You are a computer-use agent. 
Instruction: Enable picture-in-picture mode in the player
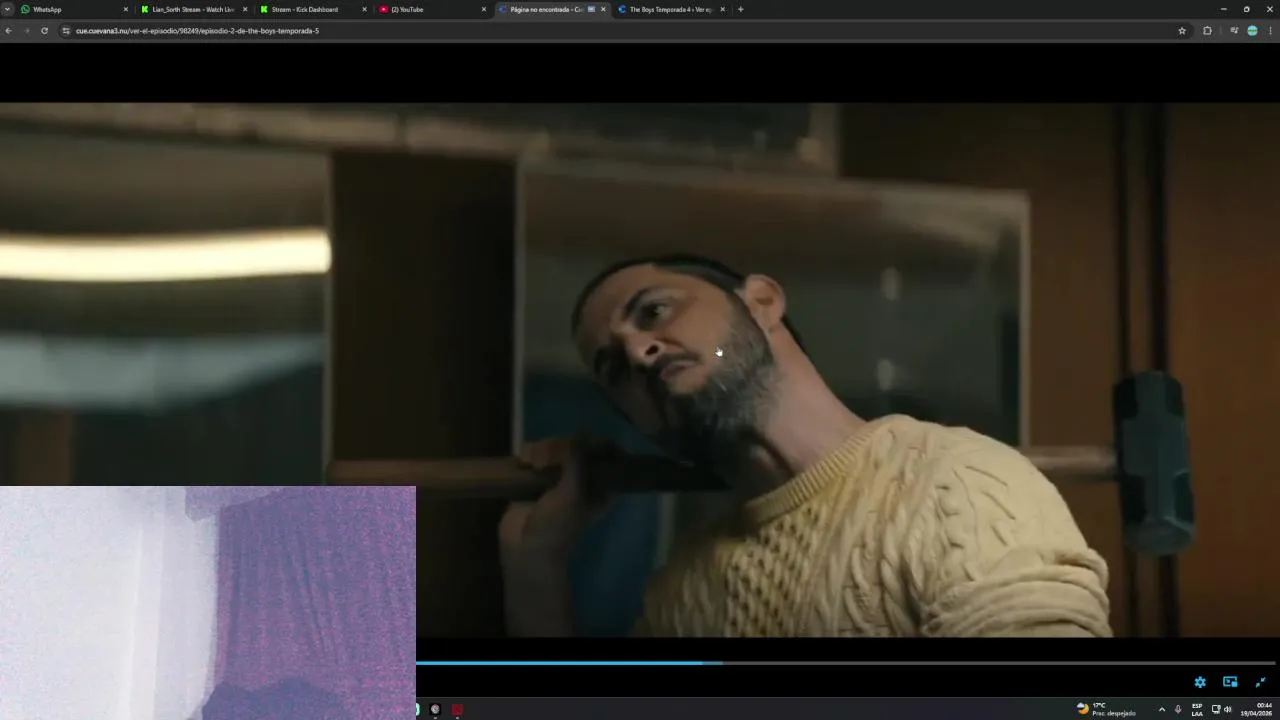point(1230,682)
